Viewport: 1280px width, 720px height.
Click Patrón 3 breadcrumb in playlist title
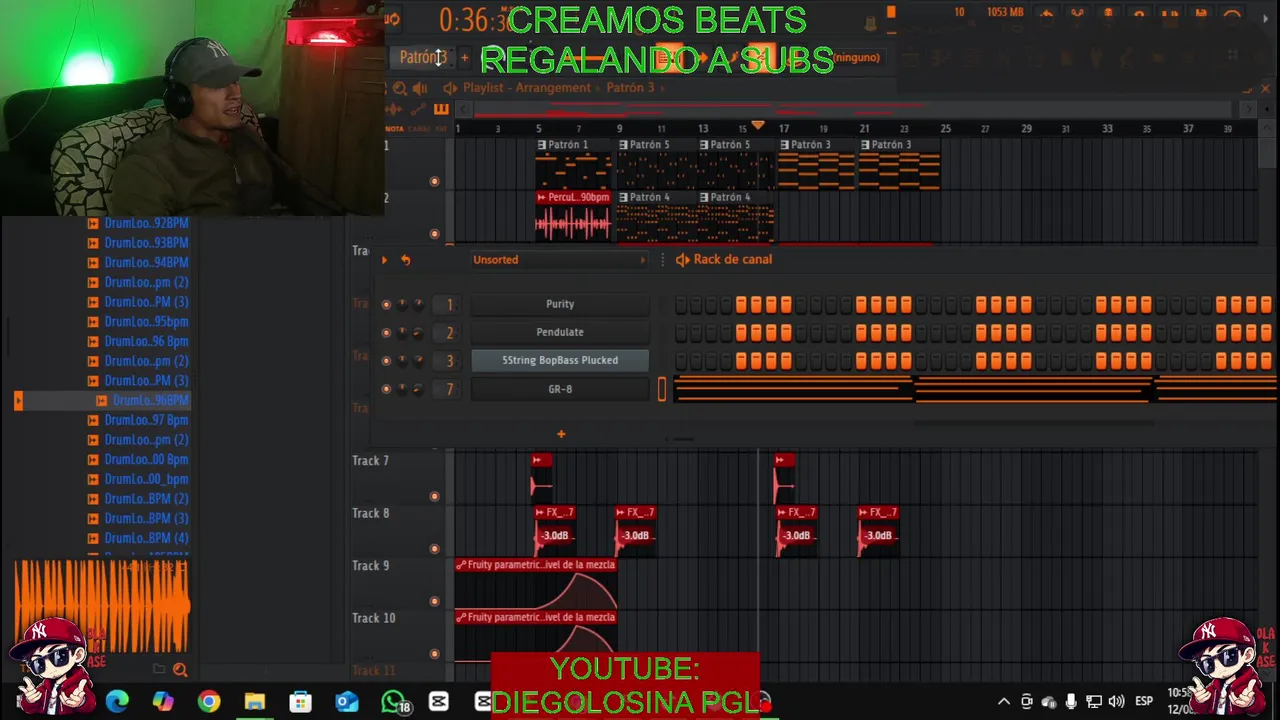(x=630, y=88)
